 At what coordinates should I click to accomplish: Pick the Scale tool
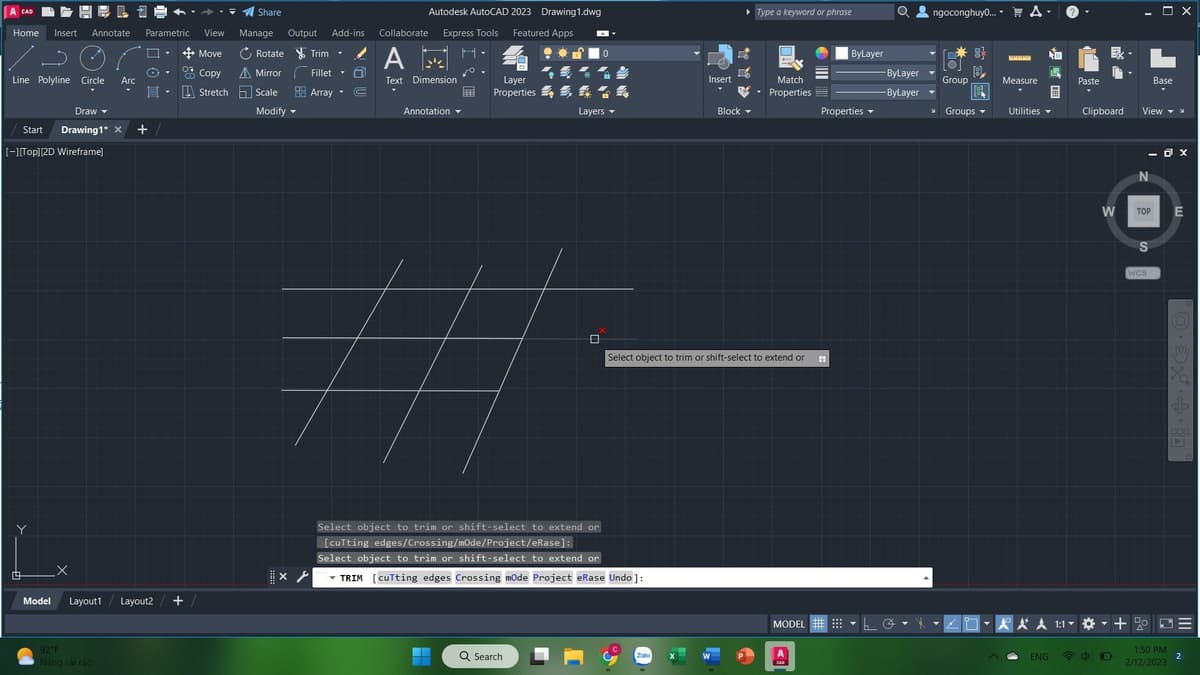(x=258, y=92)
